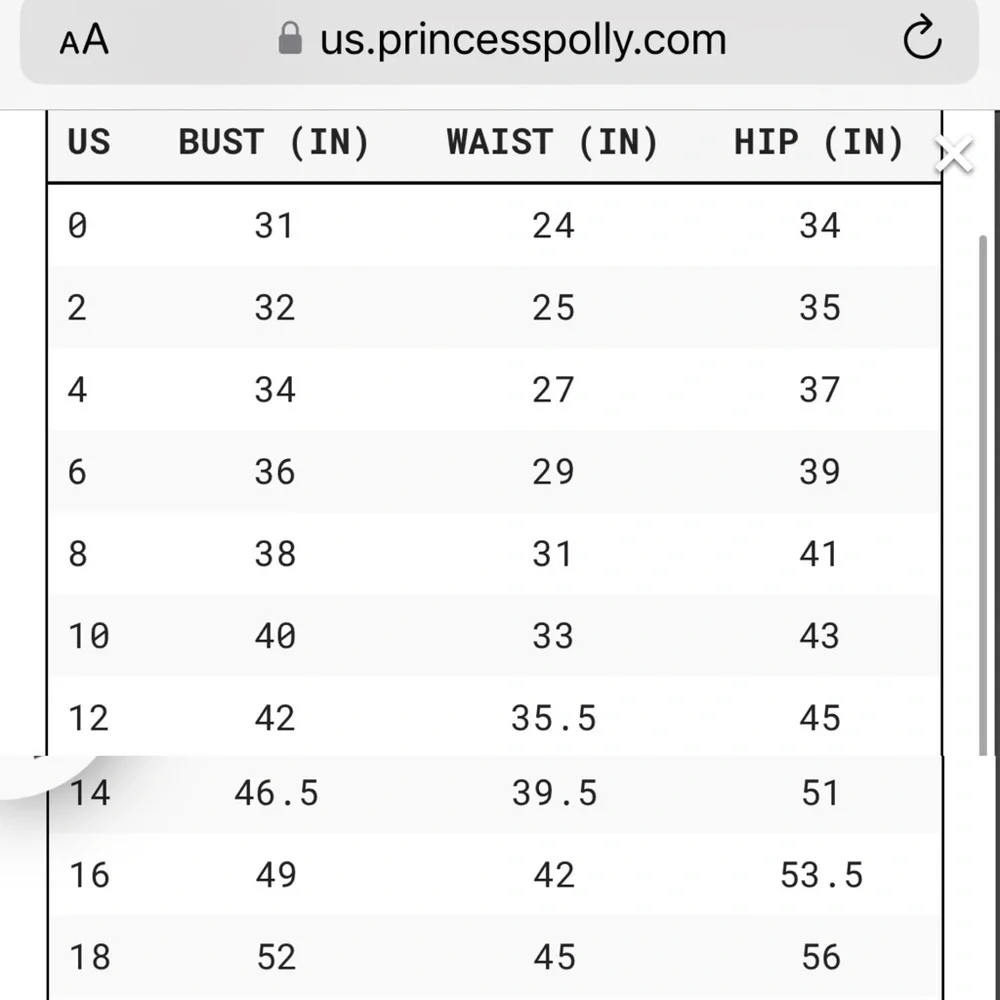This screenshot has height=1000, width=1000.
Task: Click the US column header
Action: coord(89,142)
